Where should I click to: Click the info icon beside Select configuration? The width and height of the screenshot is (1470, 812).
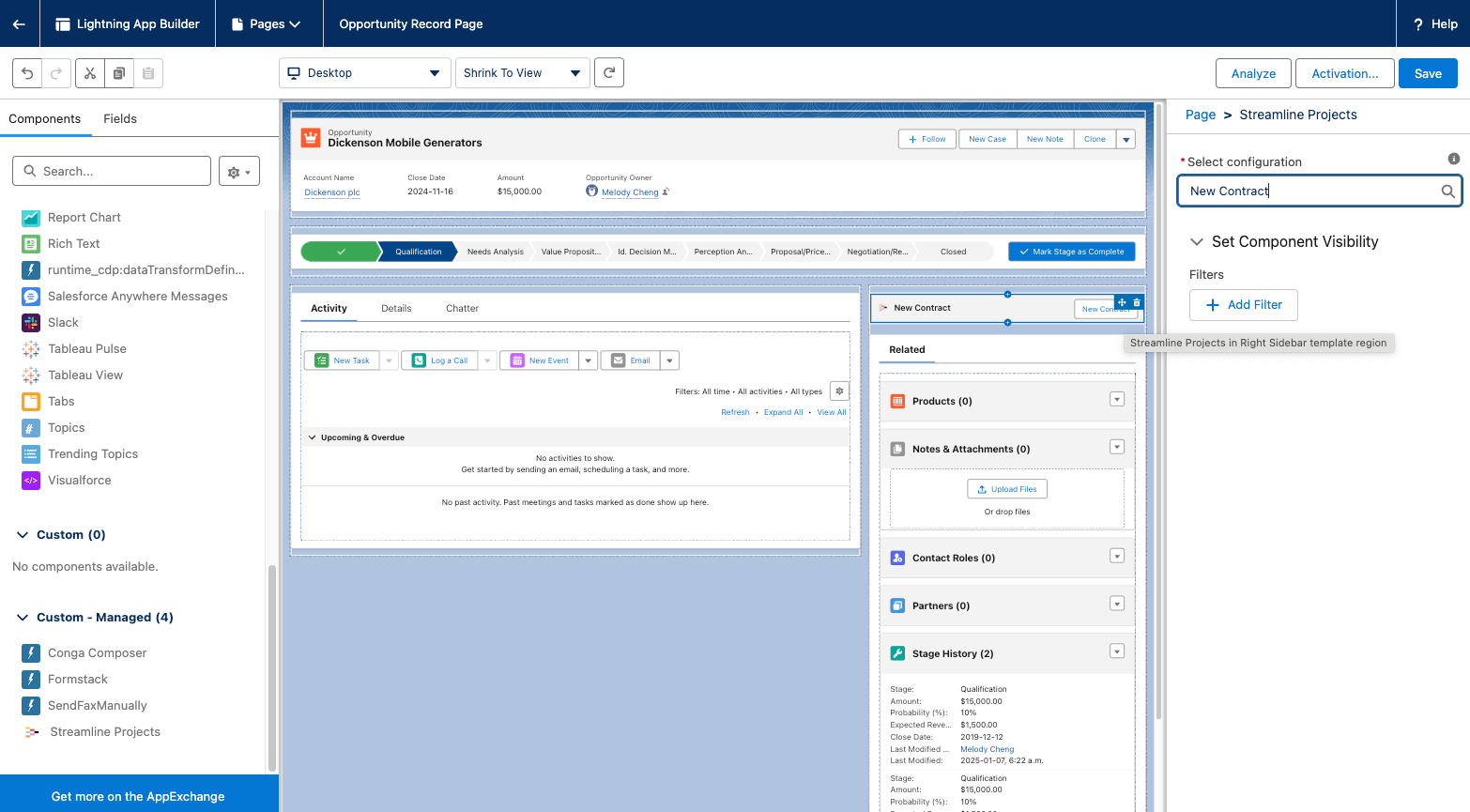pos(1453,159)
